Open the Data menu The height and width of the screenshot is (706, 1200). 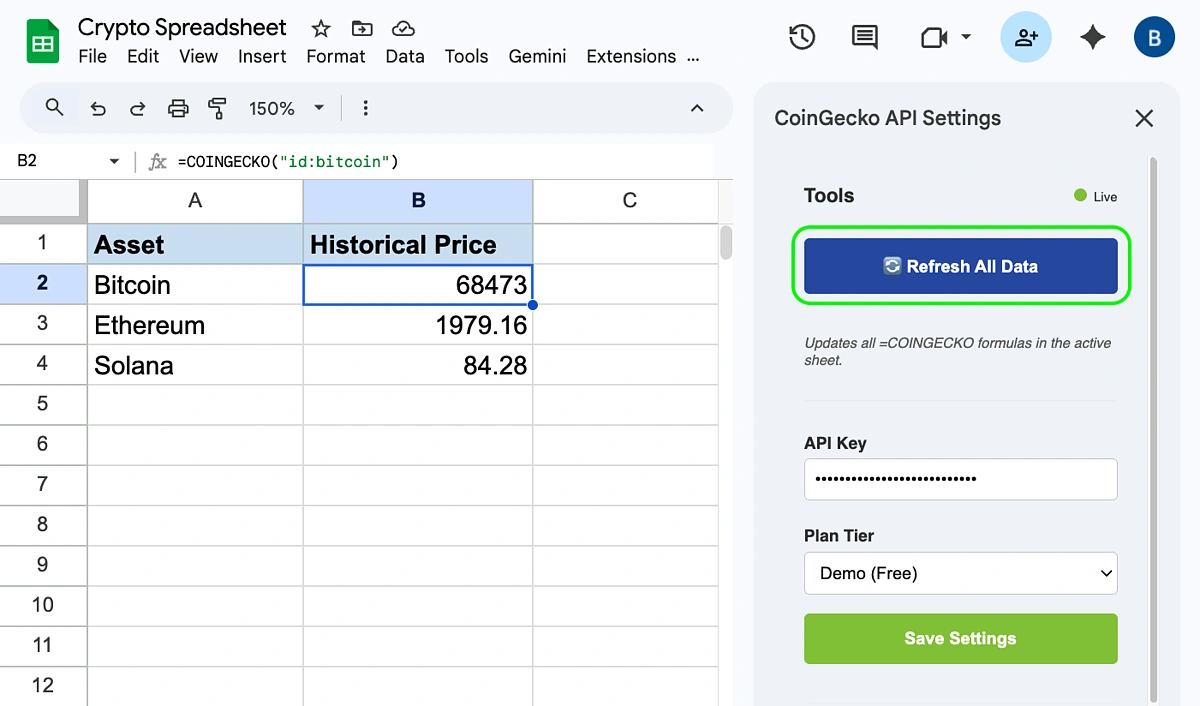click(404, 56)
